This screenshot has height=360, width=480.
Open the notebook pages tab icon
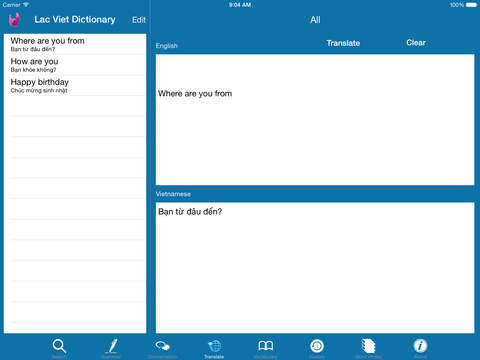(368, 346)
